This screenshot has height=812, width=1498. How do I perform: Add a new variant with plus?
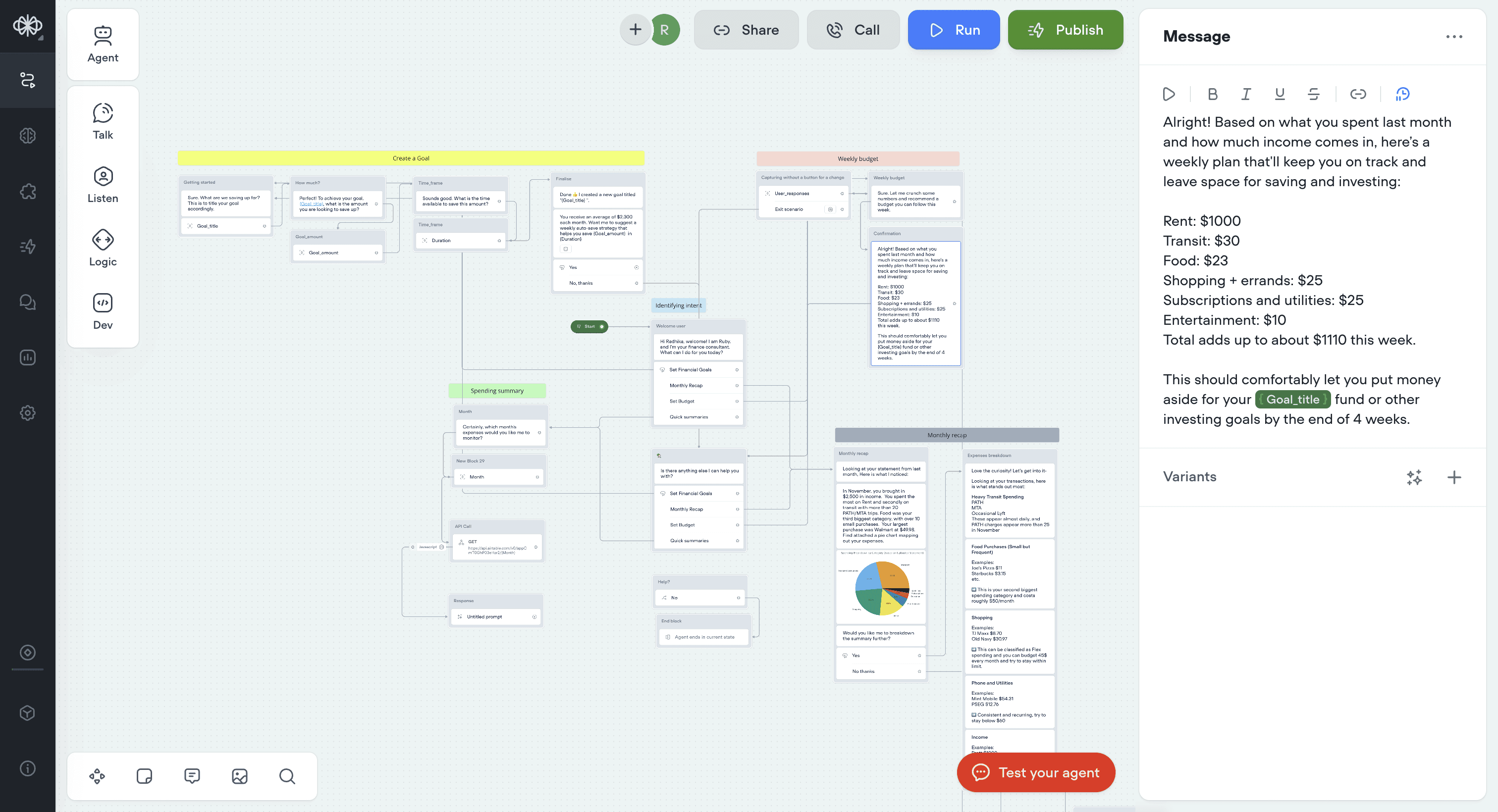tap(1454, 477)
